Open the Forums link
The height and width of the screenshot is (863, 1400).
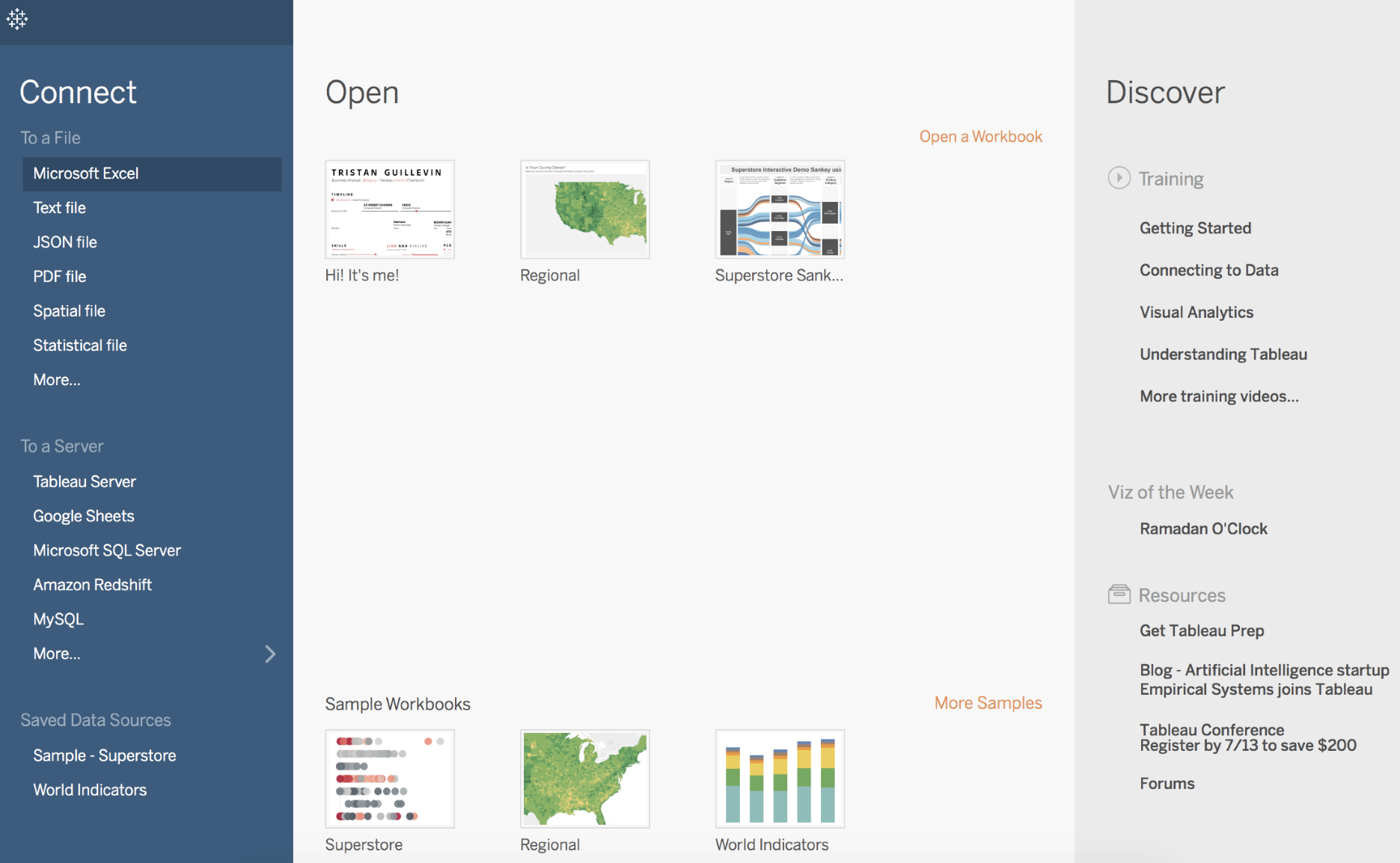click(1167, 784)
